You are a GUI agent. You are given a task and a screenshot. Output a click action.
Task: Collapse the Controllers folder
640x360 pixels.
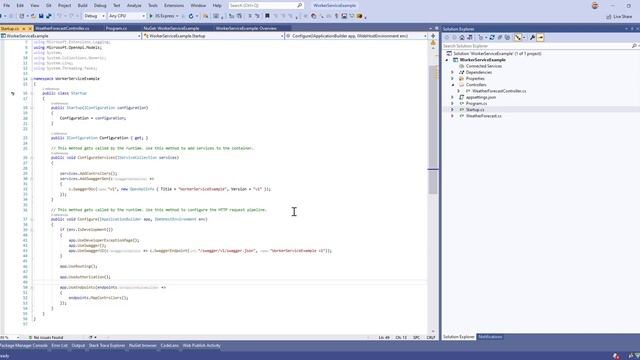pos(453,85)
